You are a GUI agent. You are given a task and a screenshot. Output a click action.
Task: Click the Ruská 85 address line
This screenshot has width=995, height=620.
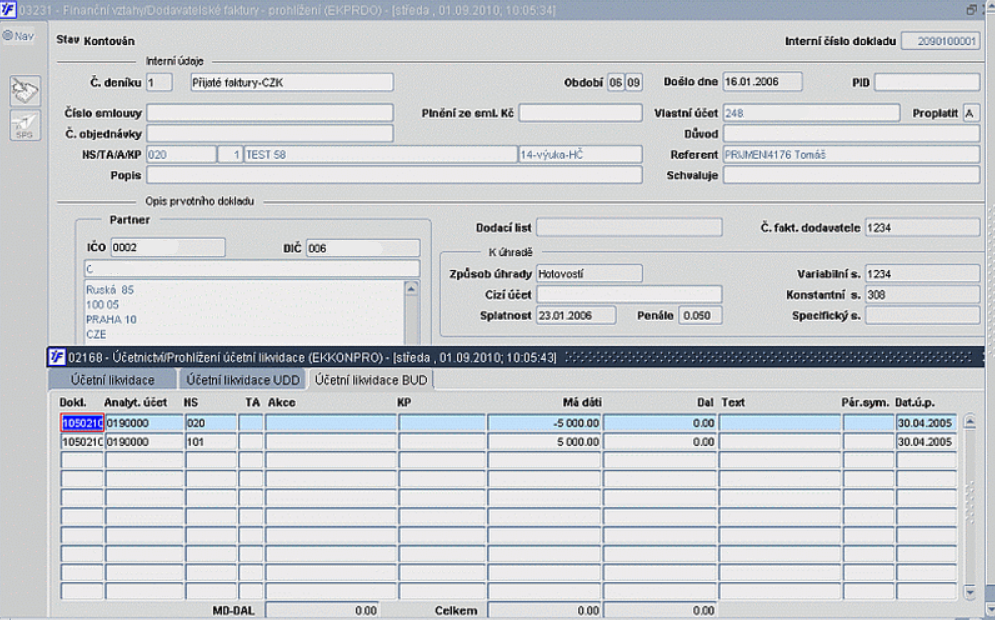110,290
